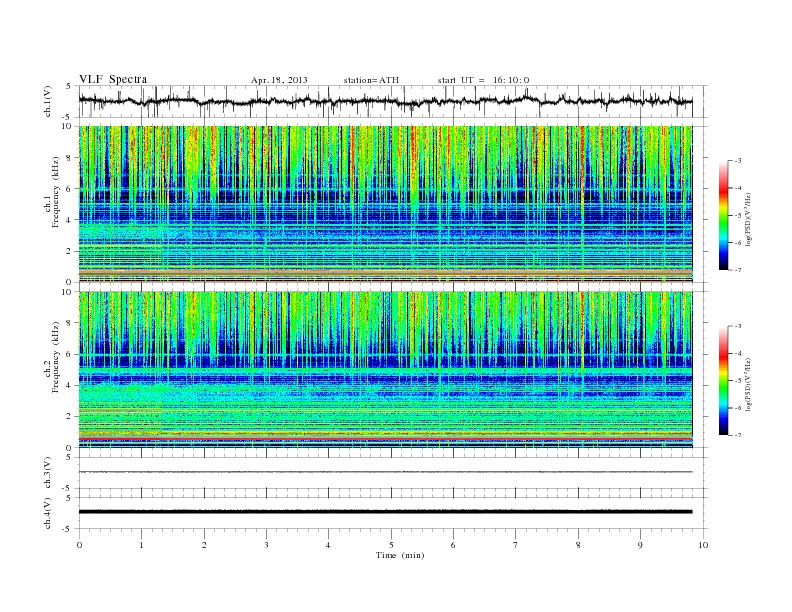Click the date label "Apr. 18, 2013"
The width and height of the screenshot is (792, 612).
coord(279,80)
